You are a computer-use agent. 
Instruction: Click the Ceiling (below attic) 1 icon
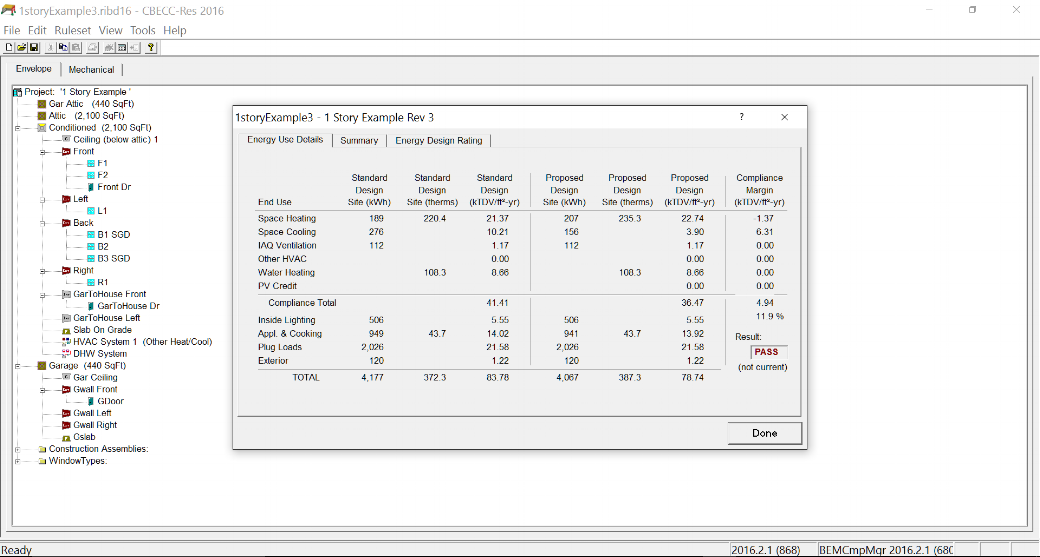(x=66, y=139)
